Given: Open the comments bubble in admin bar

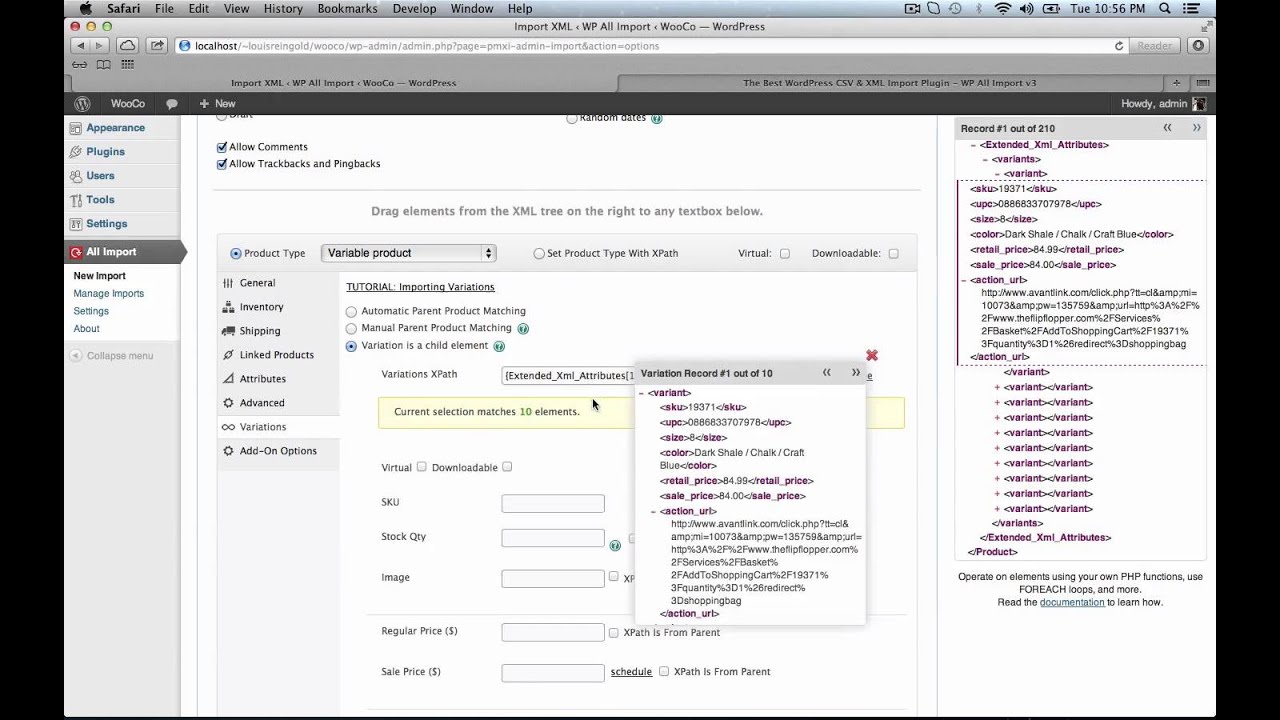Looking at the screenshot, I should (x=172, y=104).
